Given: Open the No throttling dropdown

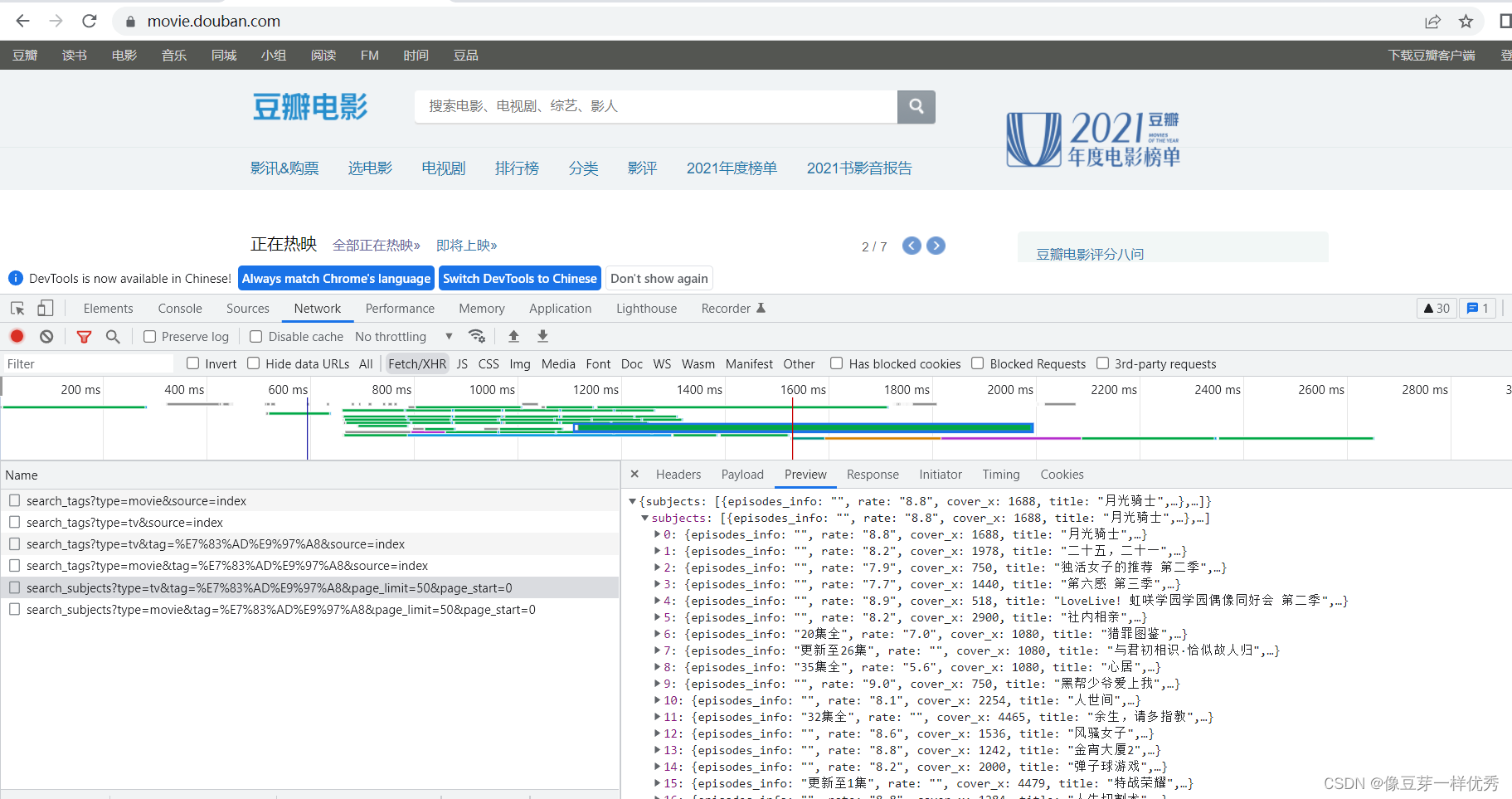Looking at the screenshot, I should click(x=404, y=336).
